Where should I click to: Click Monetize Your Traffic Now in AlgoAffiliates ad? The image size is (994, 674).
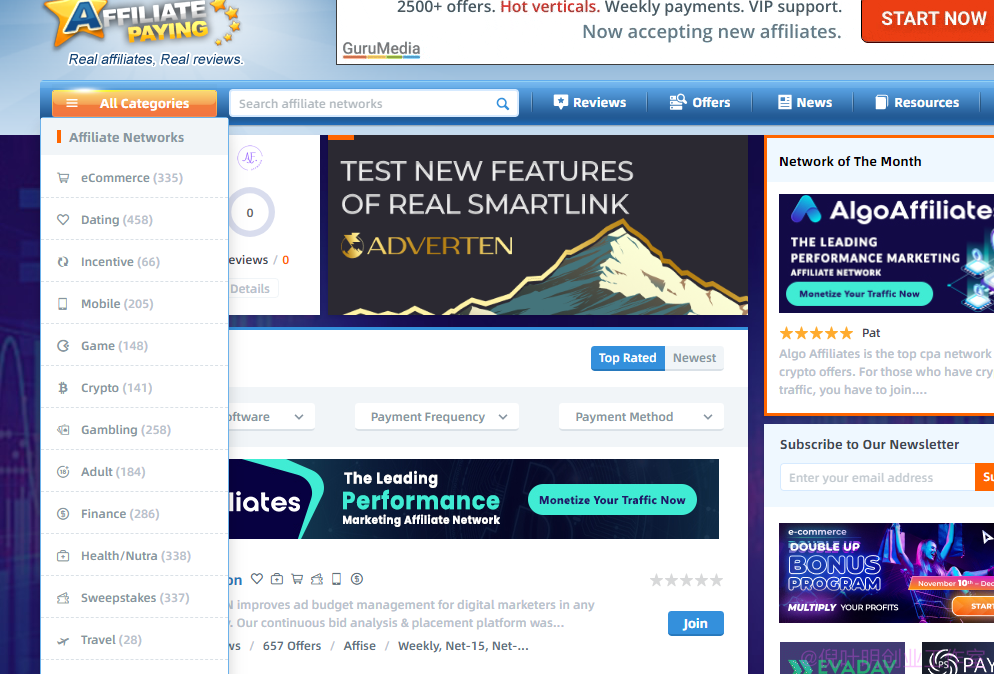(x=859, y=294)
